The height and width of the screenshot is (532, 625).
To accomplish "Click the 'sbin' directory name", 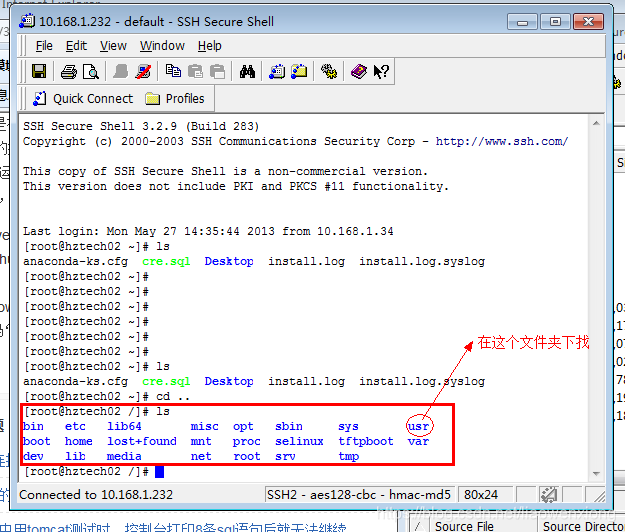I will (289, 426).
